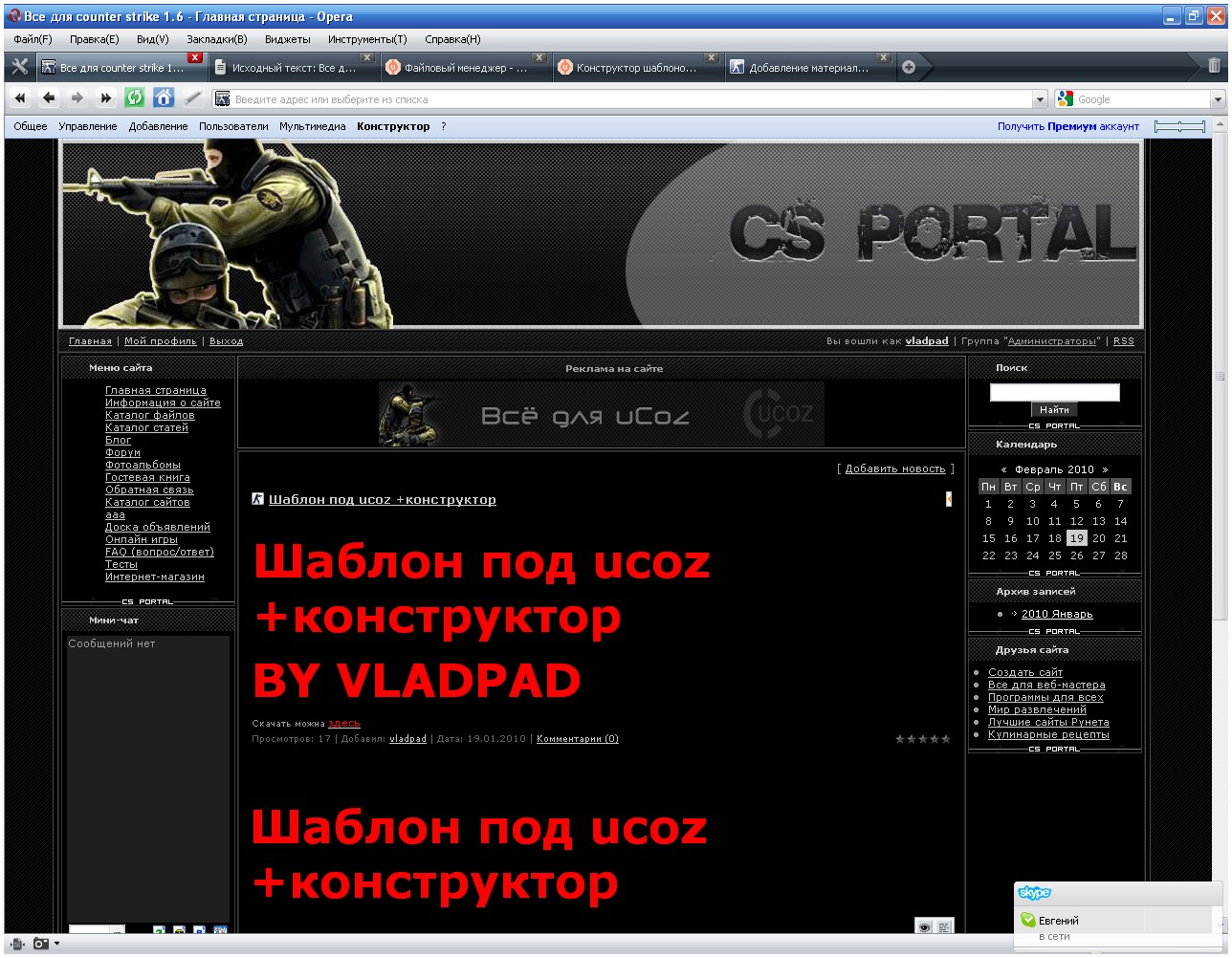Click the Opera logo in title bar

(x=14, y=16)
